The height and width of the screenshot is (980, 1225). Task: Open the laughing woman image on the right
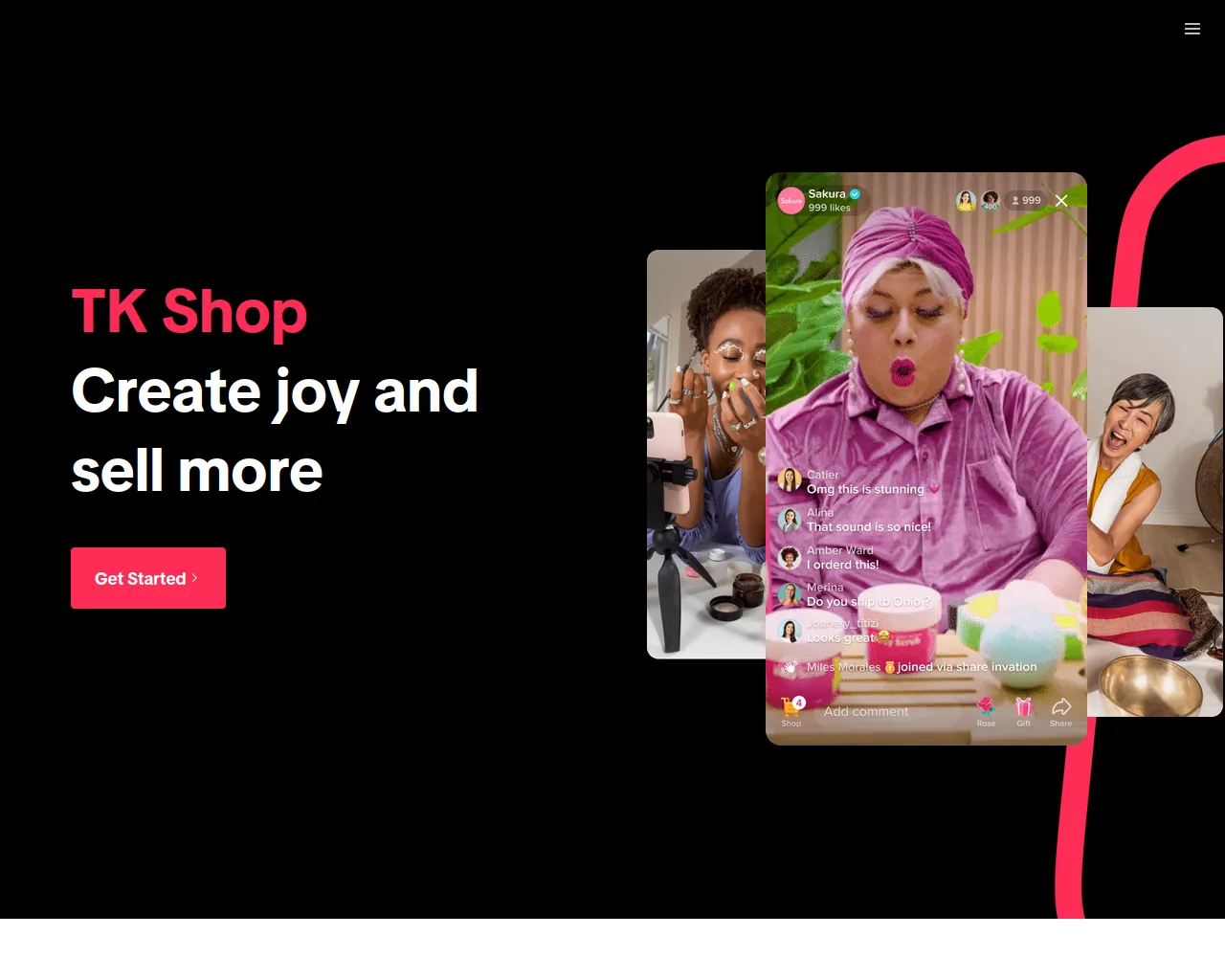pos(1155,512)
